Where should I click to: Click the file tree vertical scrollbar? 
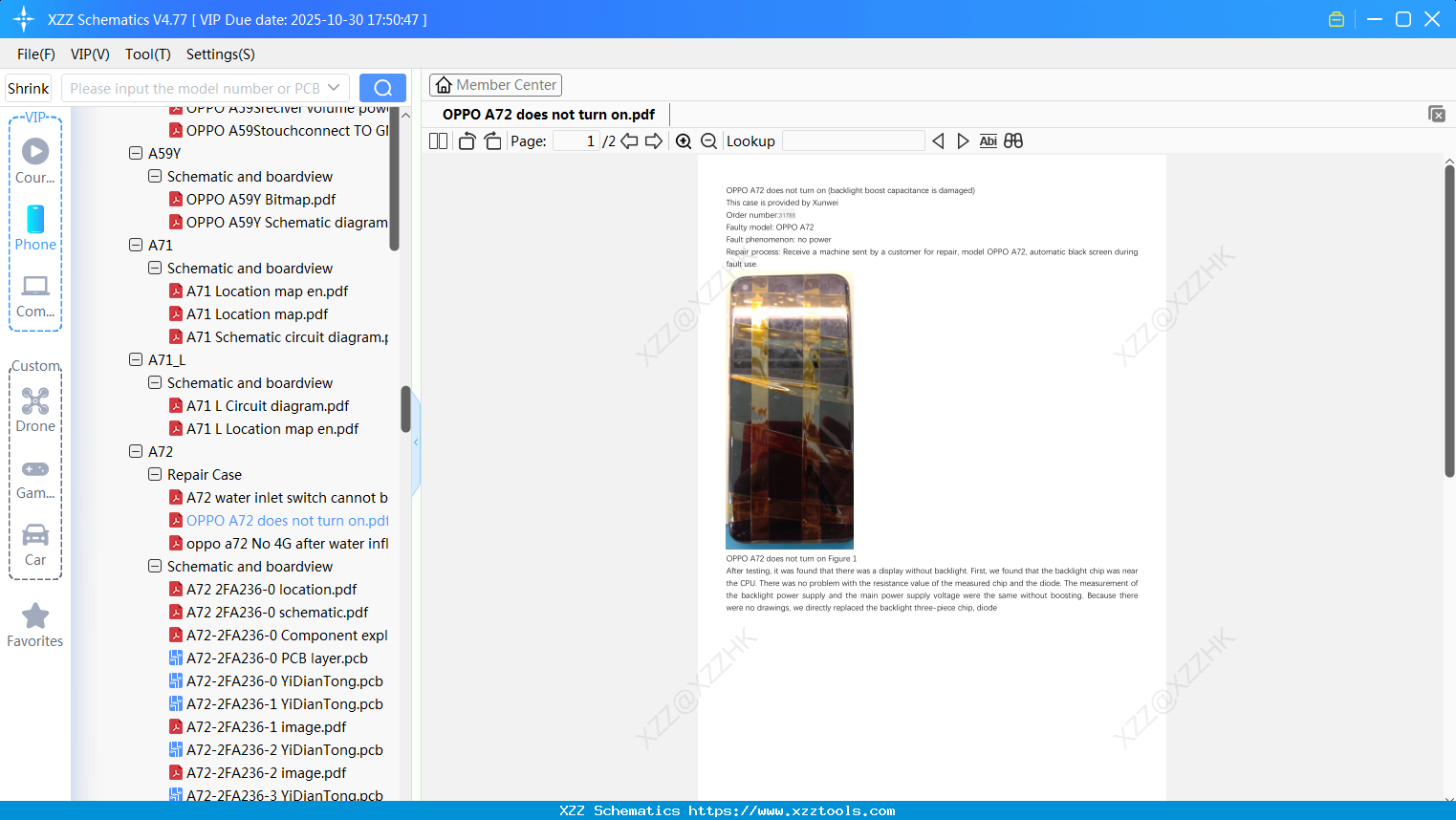coord(405,409)
